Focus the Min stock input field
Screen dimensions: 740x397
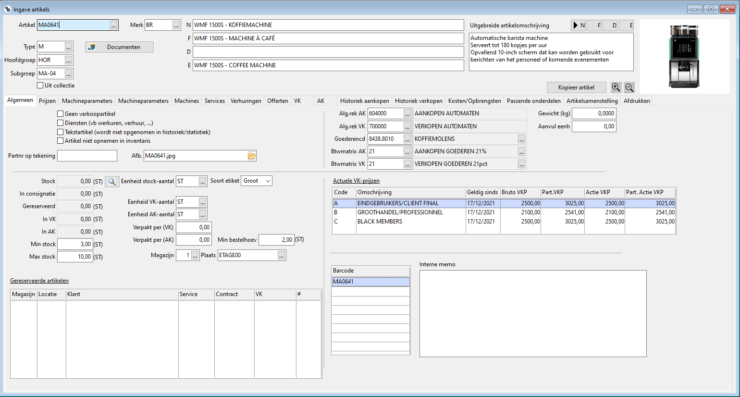[x=75, y=245]
